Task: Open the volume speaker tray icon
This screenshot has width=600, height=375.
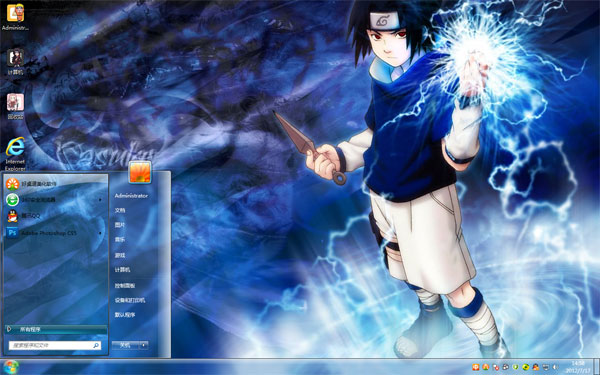Action: coord(555,367)
